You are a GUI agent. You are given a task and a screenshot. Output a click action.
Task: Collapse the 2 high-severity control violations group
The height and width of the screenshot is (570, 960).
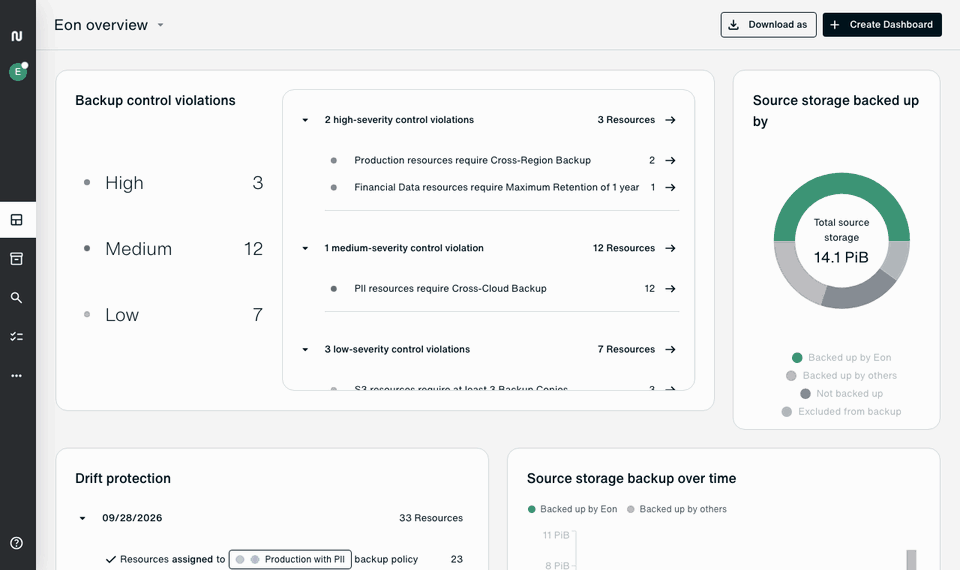pos(305,120)
